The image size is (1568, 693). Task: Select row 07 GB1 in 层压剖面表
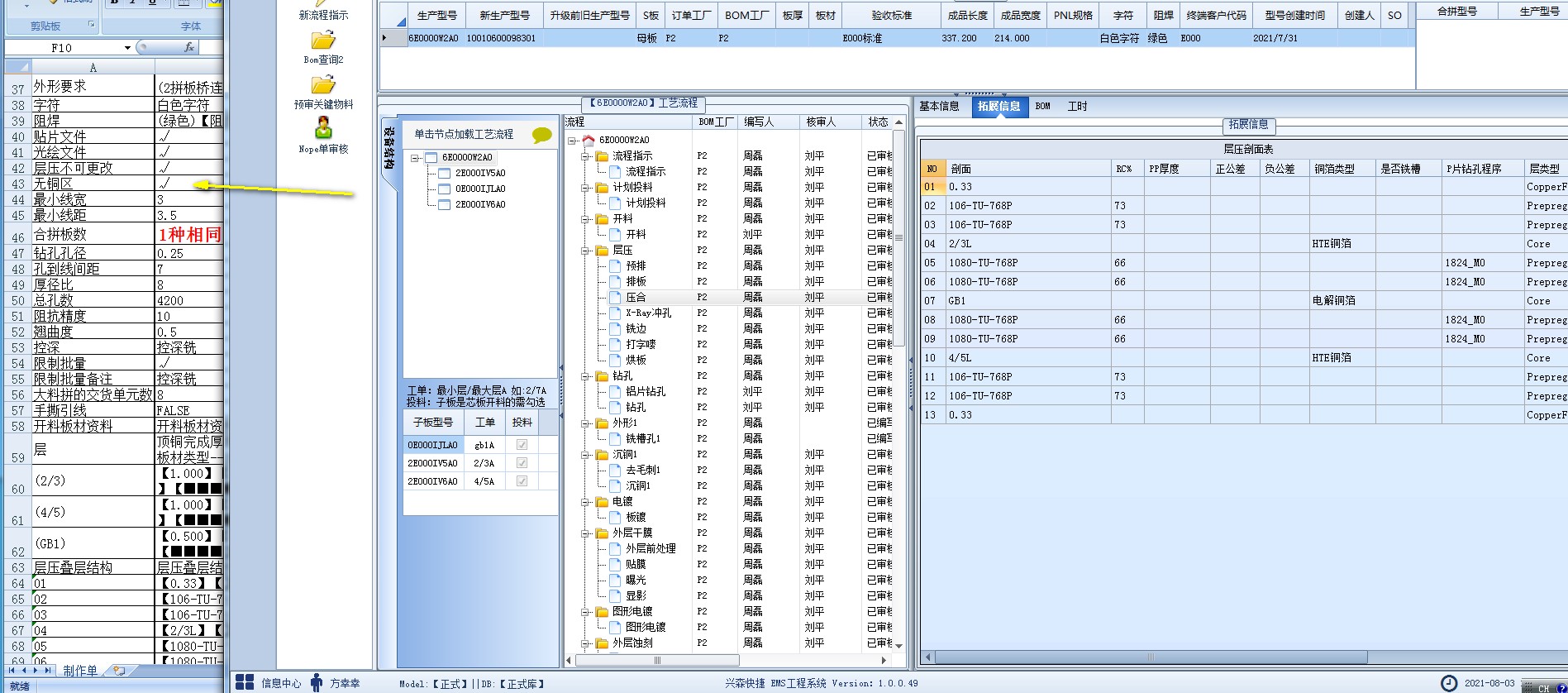click(1244, 301)
